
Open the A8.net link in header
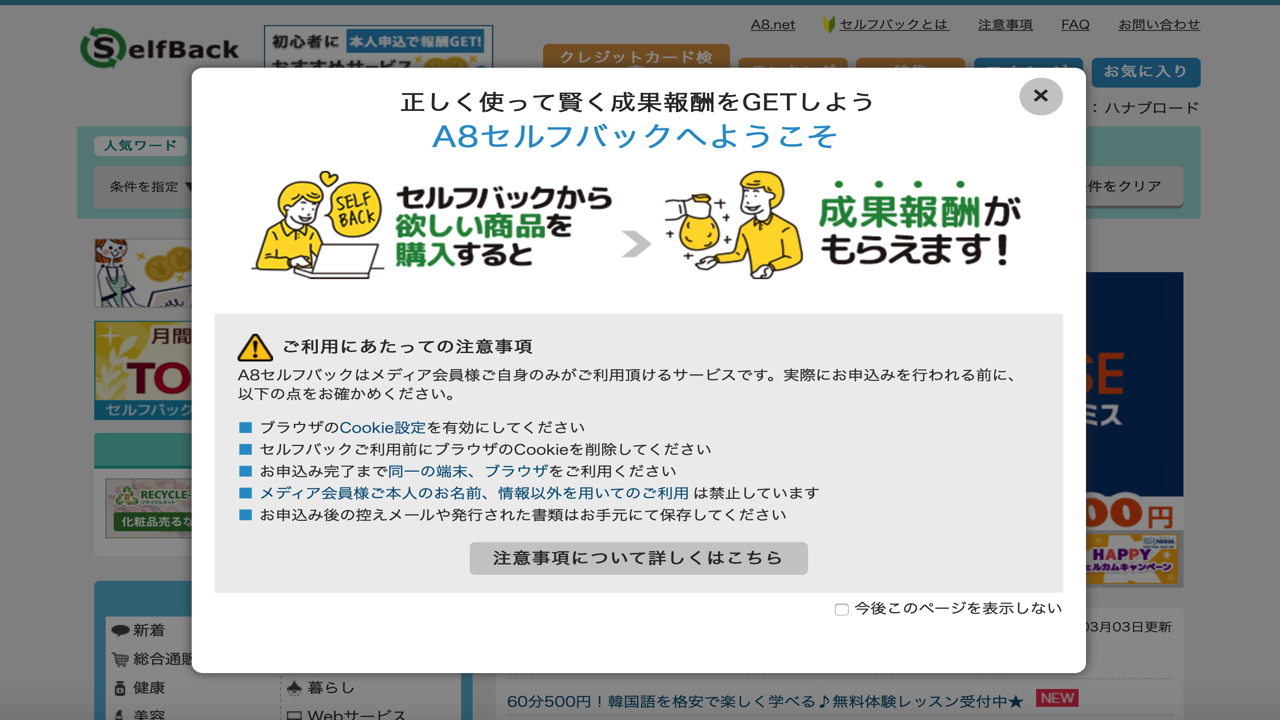(x=772, y=25)
